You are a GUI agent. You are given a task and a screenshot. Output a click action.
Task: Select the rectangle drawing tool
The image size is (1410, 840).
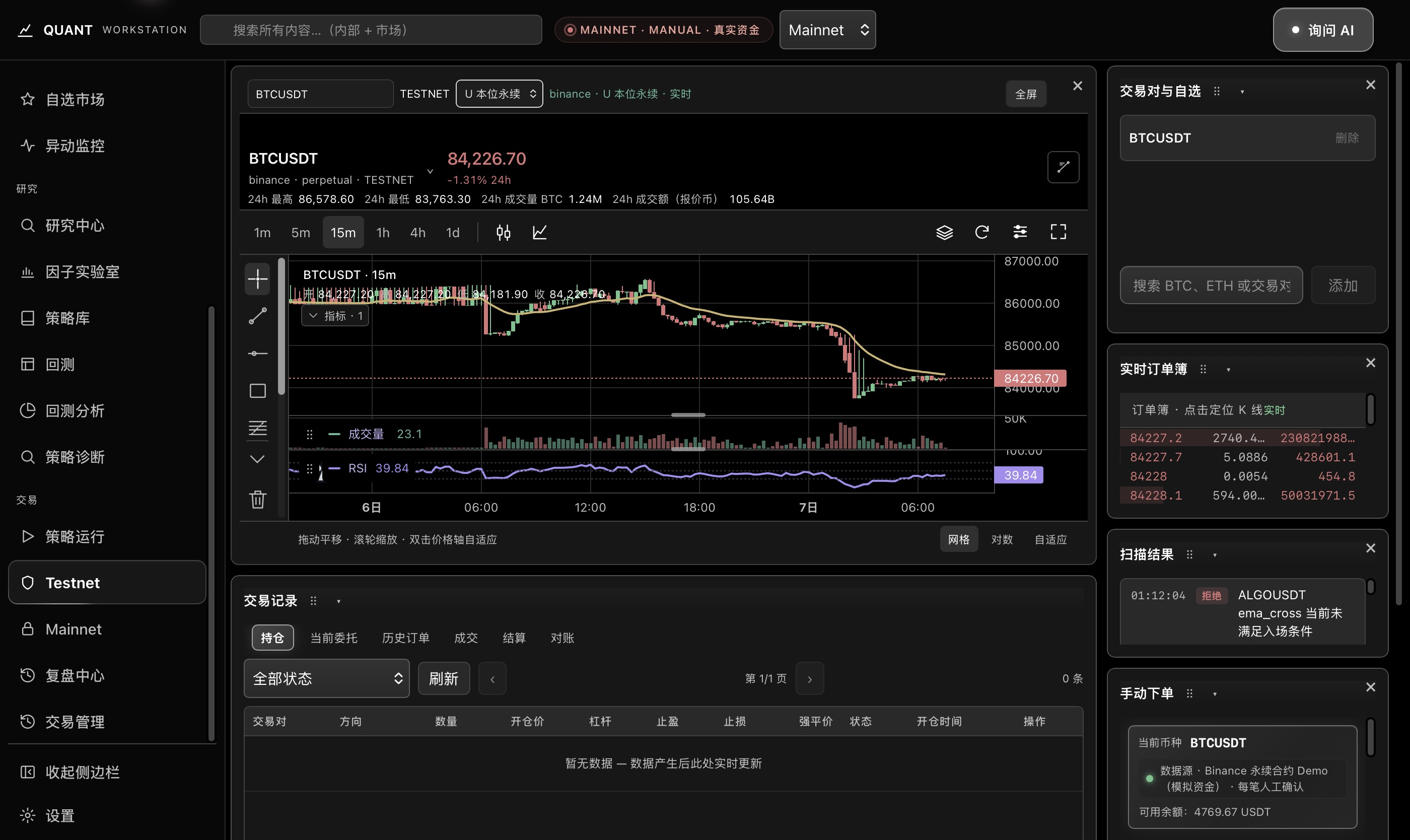coord(257,391)
